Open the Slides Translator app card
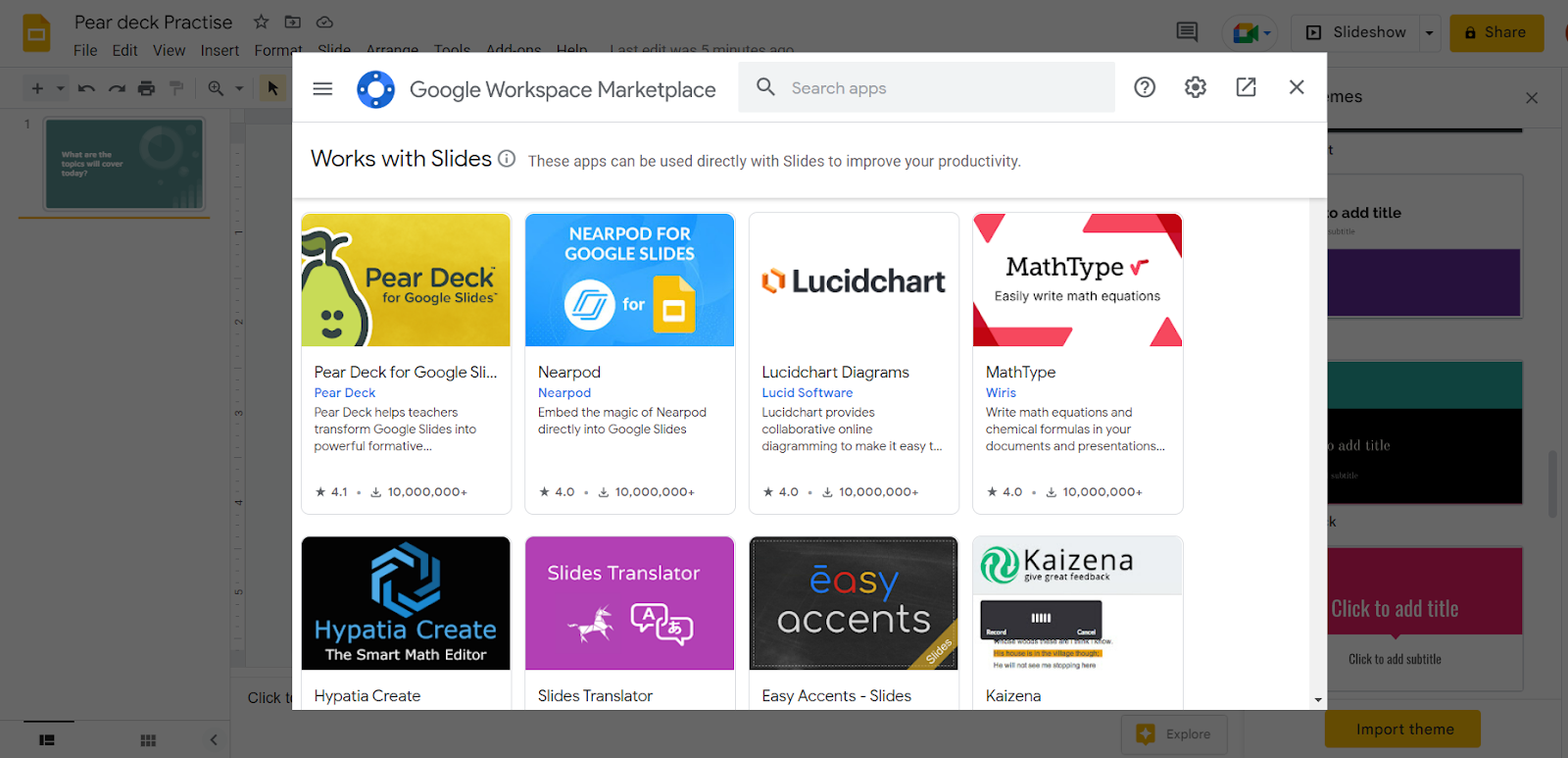 [x=630, y=623]
